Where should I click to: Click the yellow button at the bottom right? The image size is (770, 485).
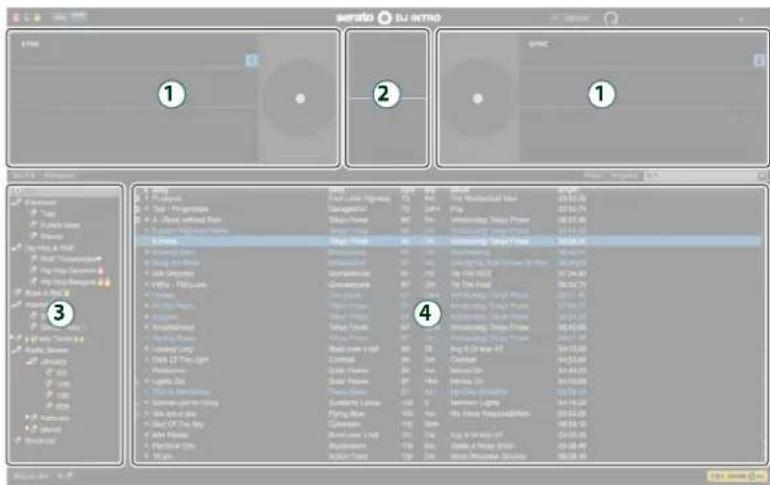[x=736, y=476]
